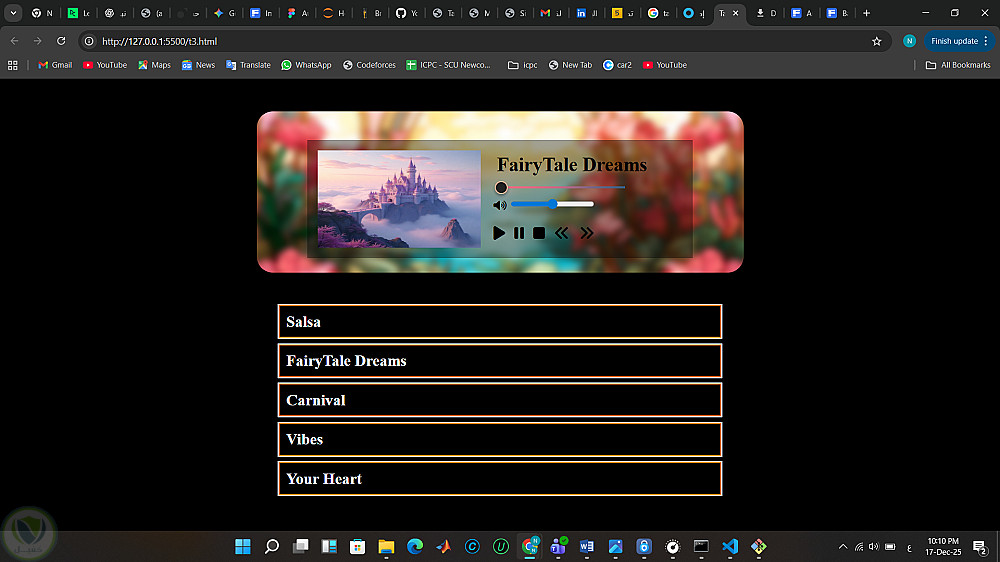Open the terminal window from taskbar
Screen dimensions: 1000x562
[702, 546]
